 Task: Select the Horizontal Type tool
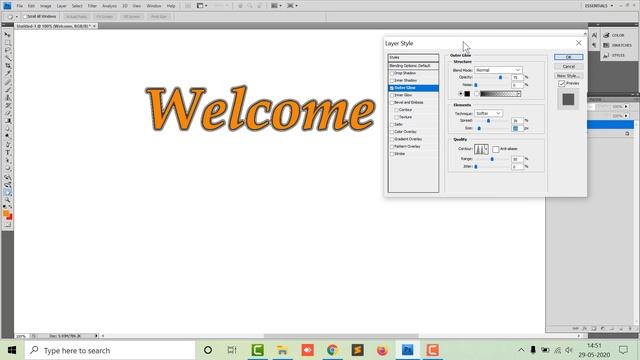[7, 153]
